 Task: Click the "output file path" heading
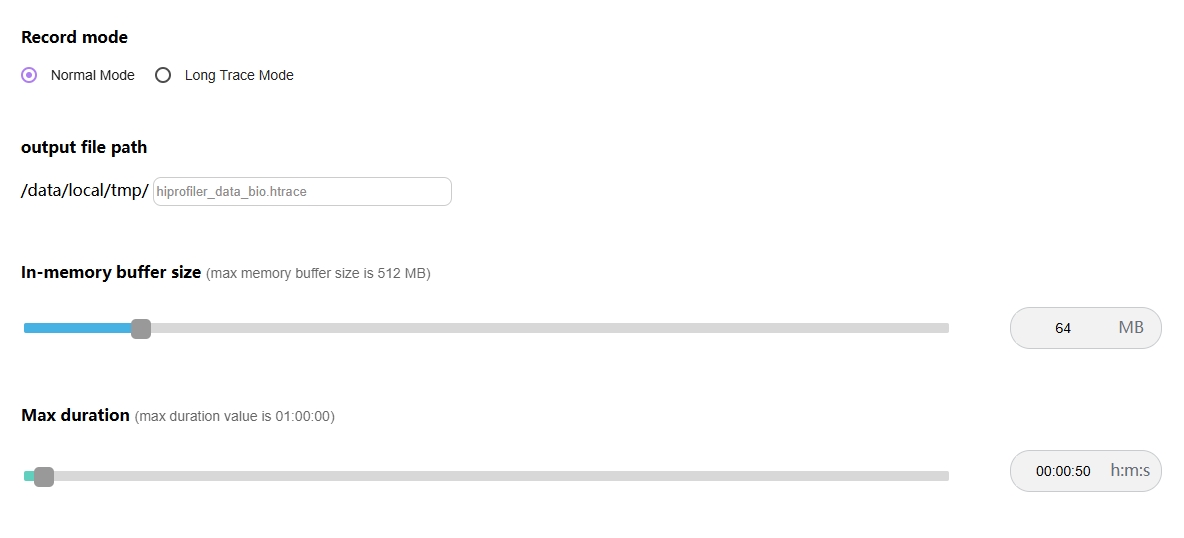coord(84,147)
